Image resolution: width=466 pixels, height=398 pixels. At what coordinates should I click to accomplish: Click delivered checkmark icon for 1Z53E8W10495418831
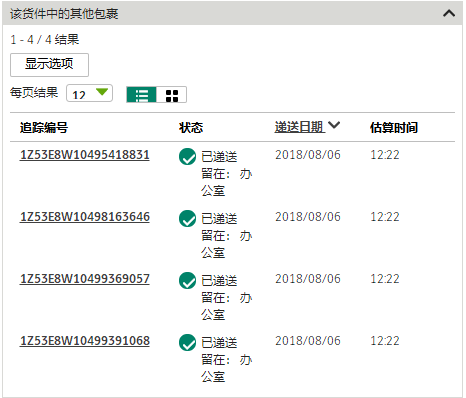click(x=187, y=157)
